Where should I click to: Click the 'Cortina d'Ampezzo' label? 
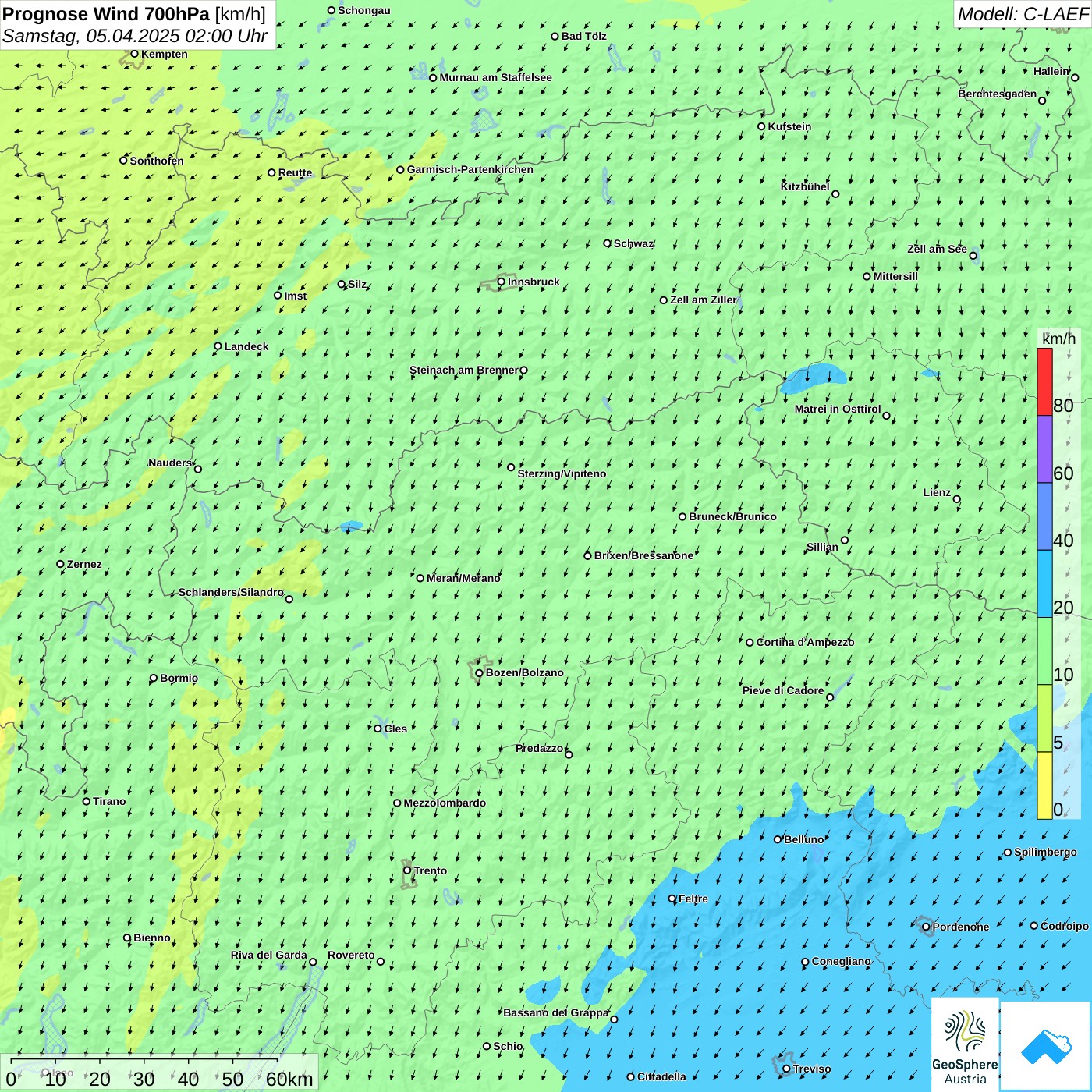(805, 642)
